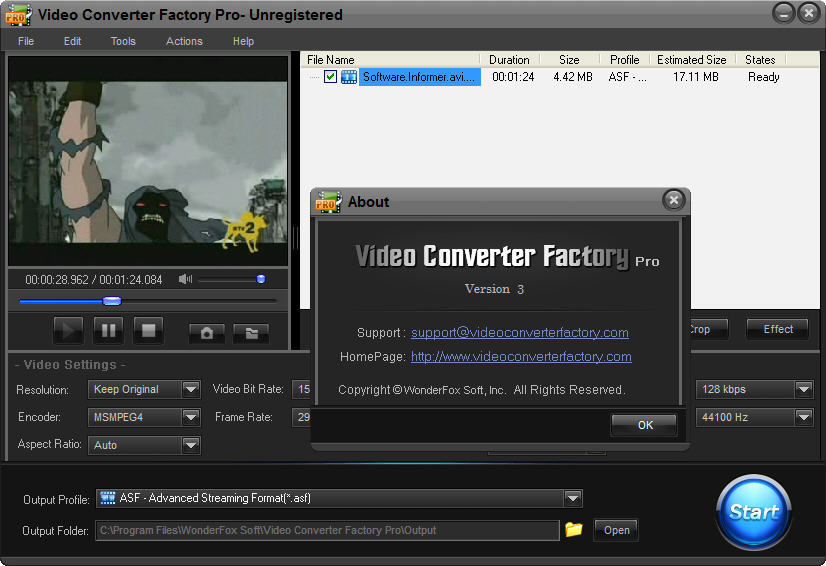Click the Play button under the preview
Screen dimensions: 826x566
pos(68,330)
